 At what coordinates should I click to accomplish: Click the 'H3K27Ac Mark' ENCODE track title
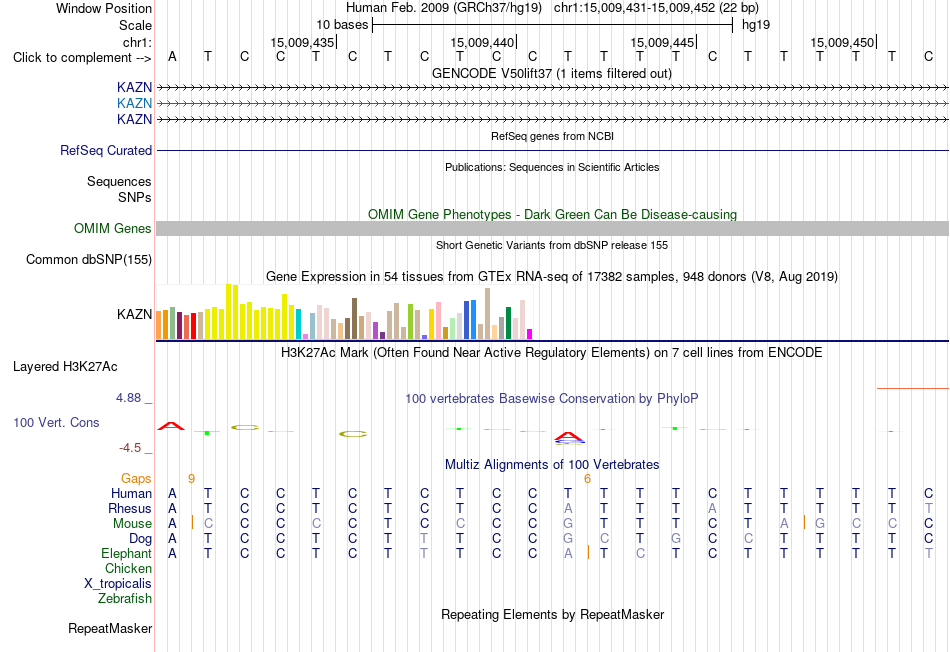coord(552,353)
